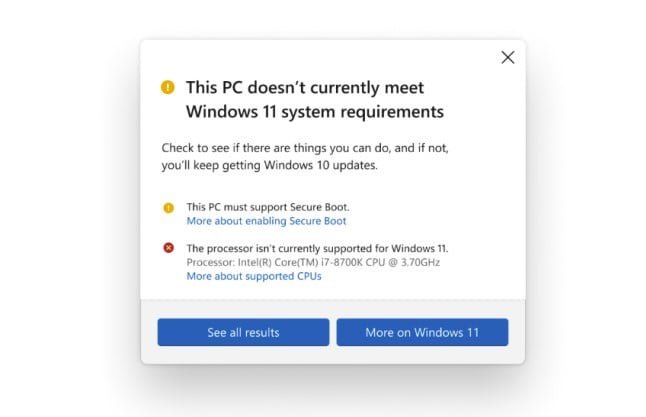646x417 pixels.
Task: Close the PC Health Check dialog
Action: pyautogui.click(x=507, y=57)
